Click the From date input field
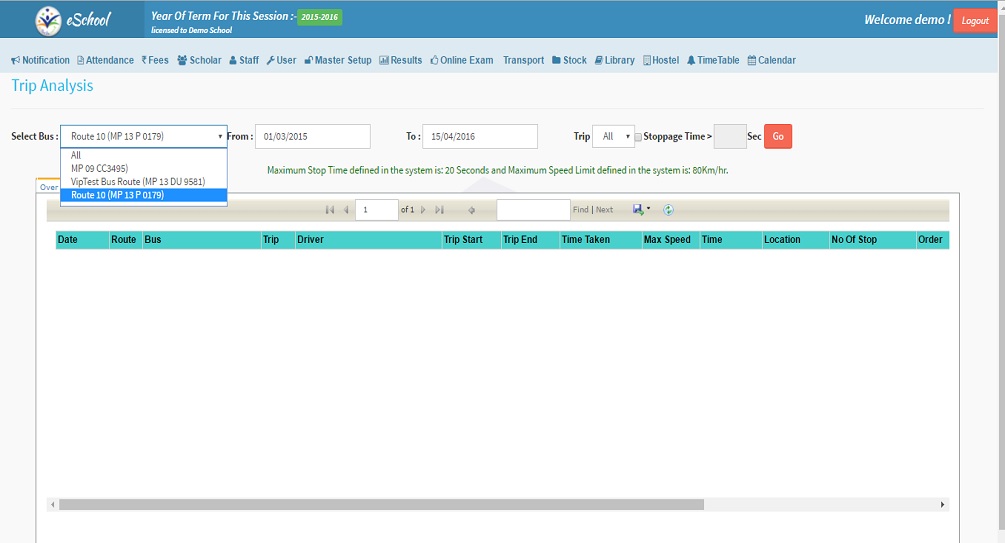The image size is (1005, 543). 312,136
